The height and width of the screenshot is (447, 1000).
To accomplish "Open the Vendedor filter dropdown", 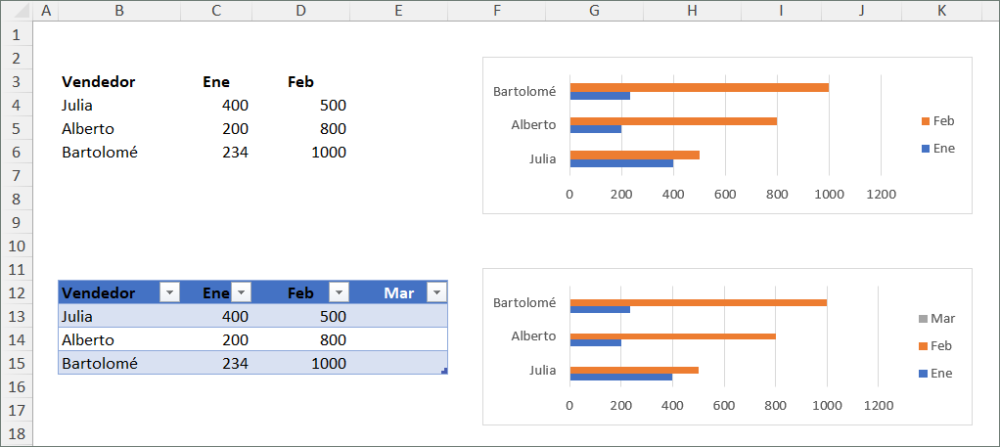I will (169, 292).
